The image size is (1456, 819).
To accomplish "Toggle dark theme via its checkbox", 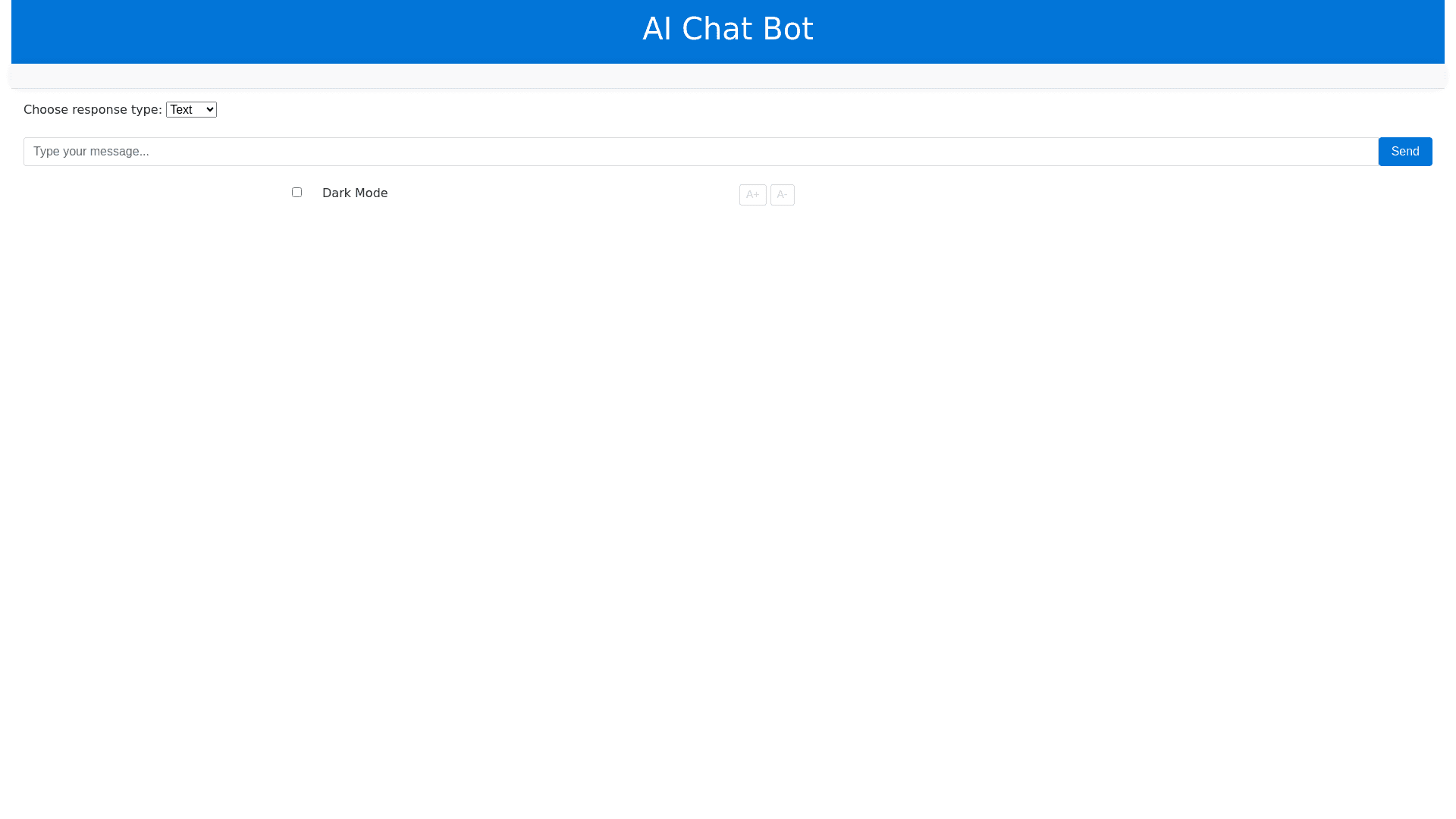I will tap(297, 193).
